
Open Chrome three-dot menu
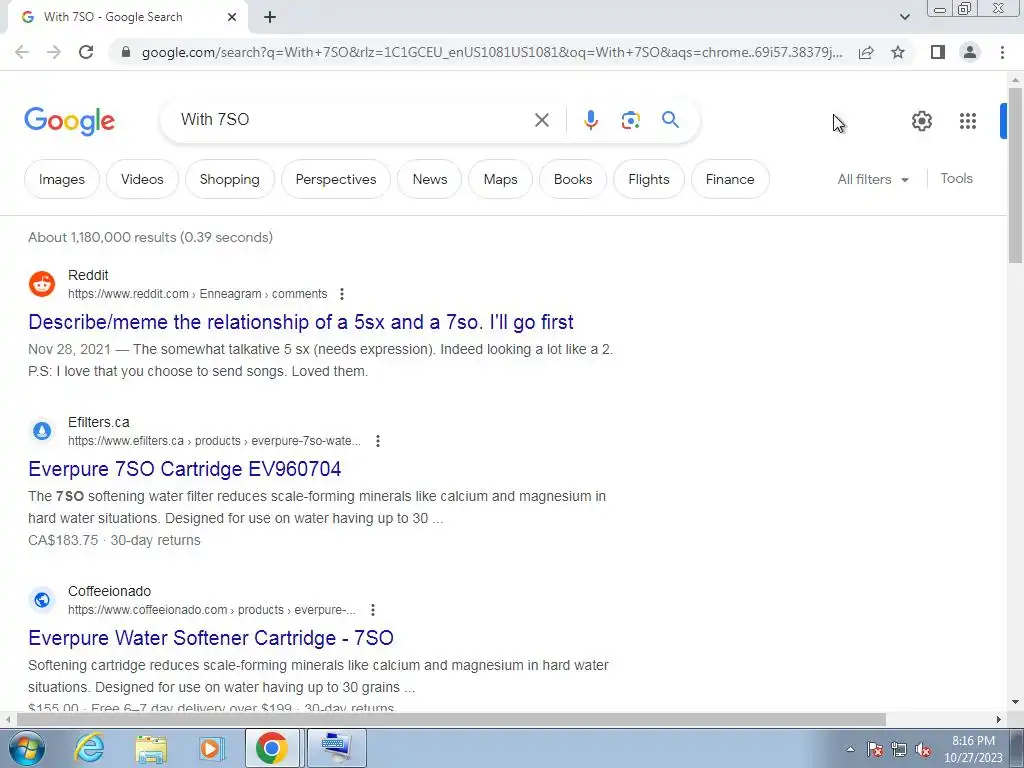(x=1002, y=52)
